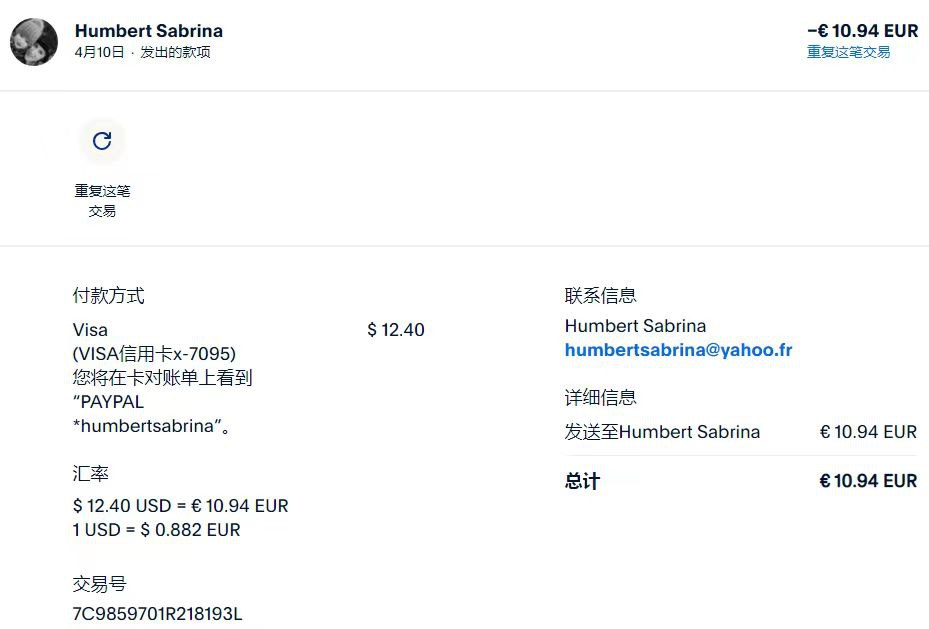
Task: Click the circular repeat transaction icon
Action: point(102,141)
